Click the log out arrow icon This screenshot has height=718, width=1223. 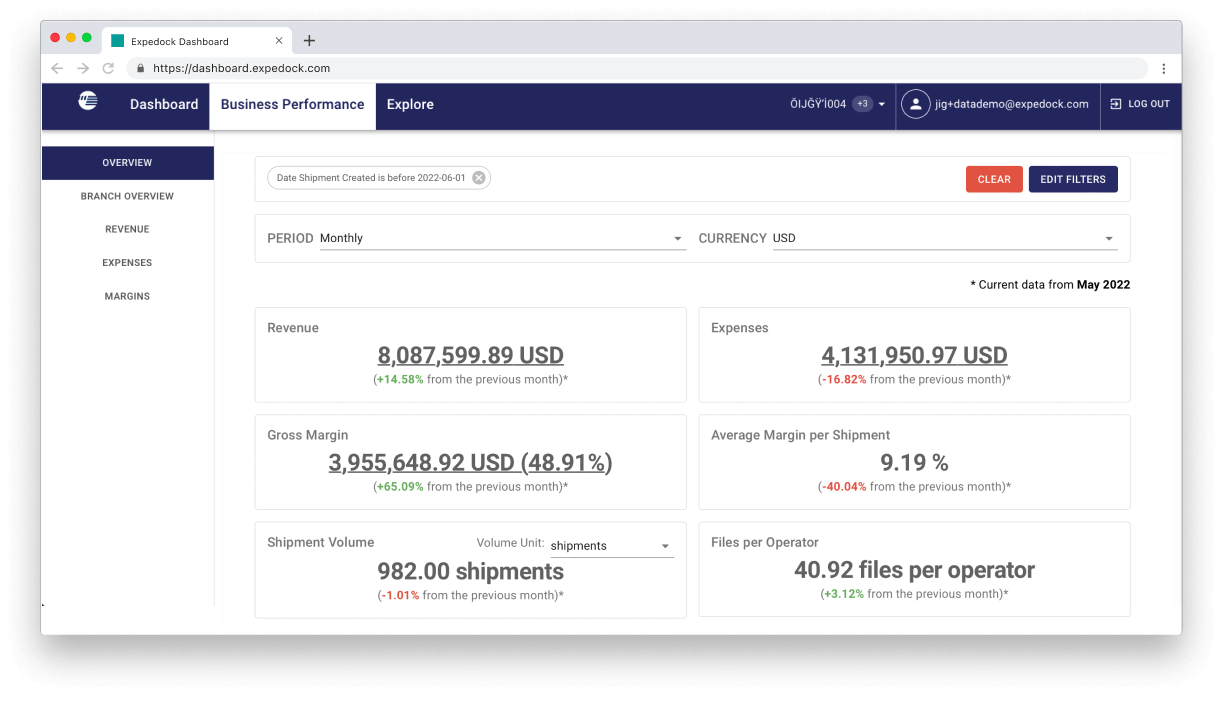(1116, 104)
